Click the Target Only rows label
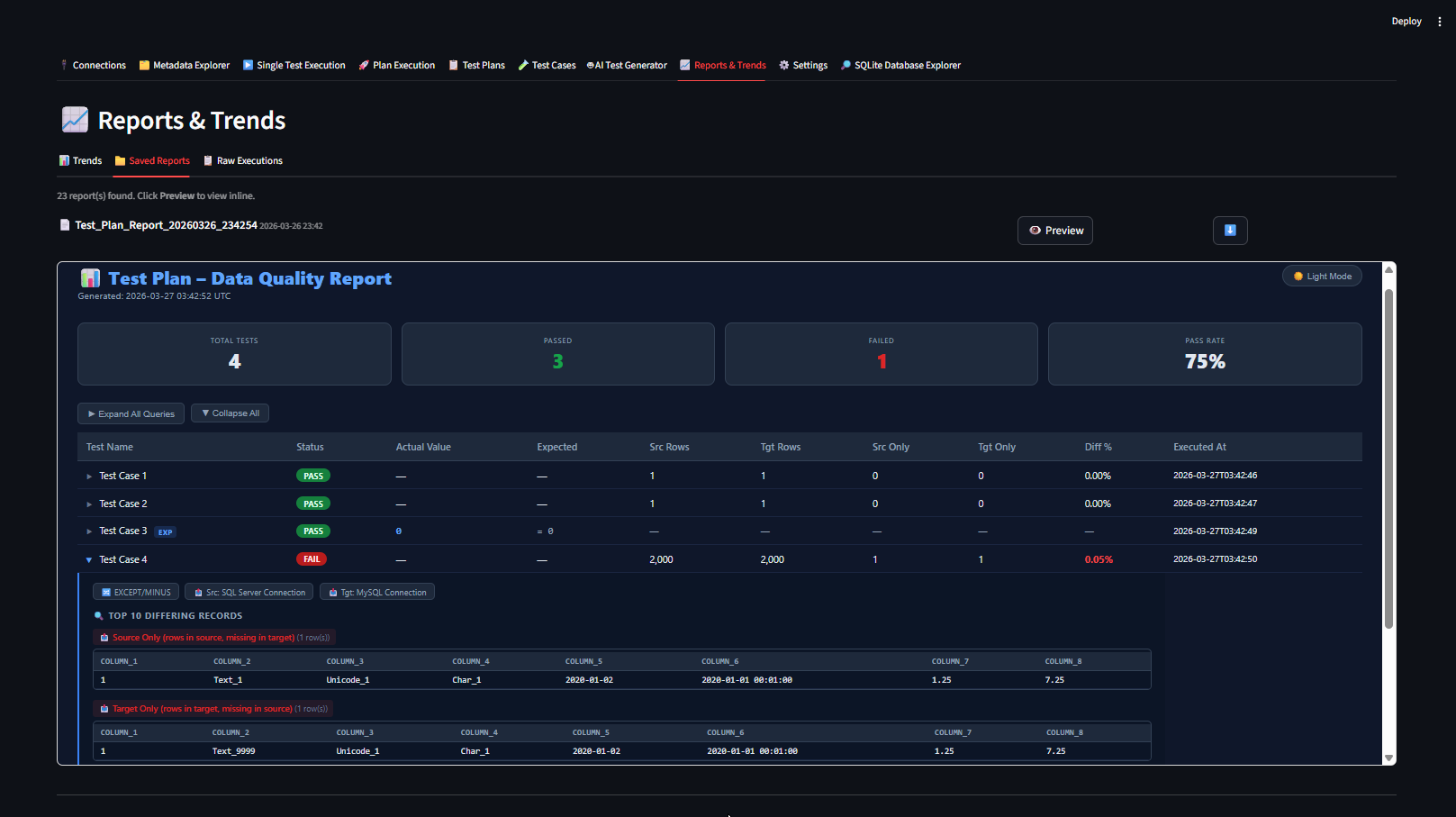Screen dimensions: 1456x817 213,709
